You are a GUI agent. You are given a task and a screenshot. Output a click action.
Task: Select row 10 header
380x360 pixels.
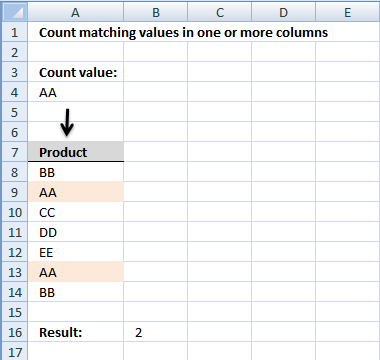pos(14,212)
